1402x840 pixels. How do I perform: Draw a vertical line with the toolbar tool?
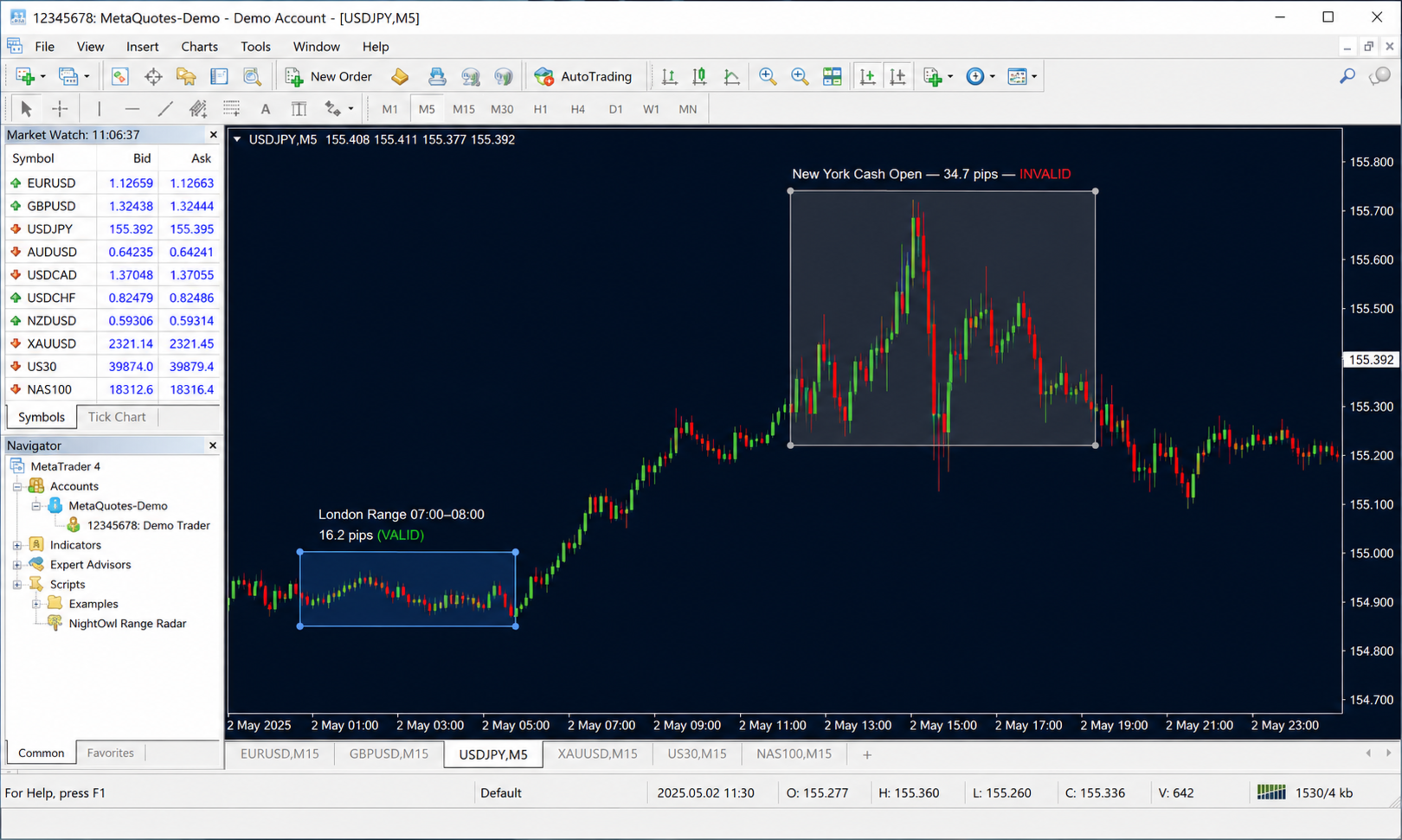[x=100, y=109]
